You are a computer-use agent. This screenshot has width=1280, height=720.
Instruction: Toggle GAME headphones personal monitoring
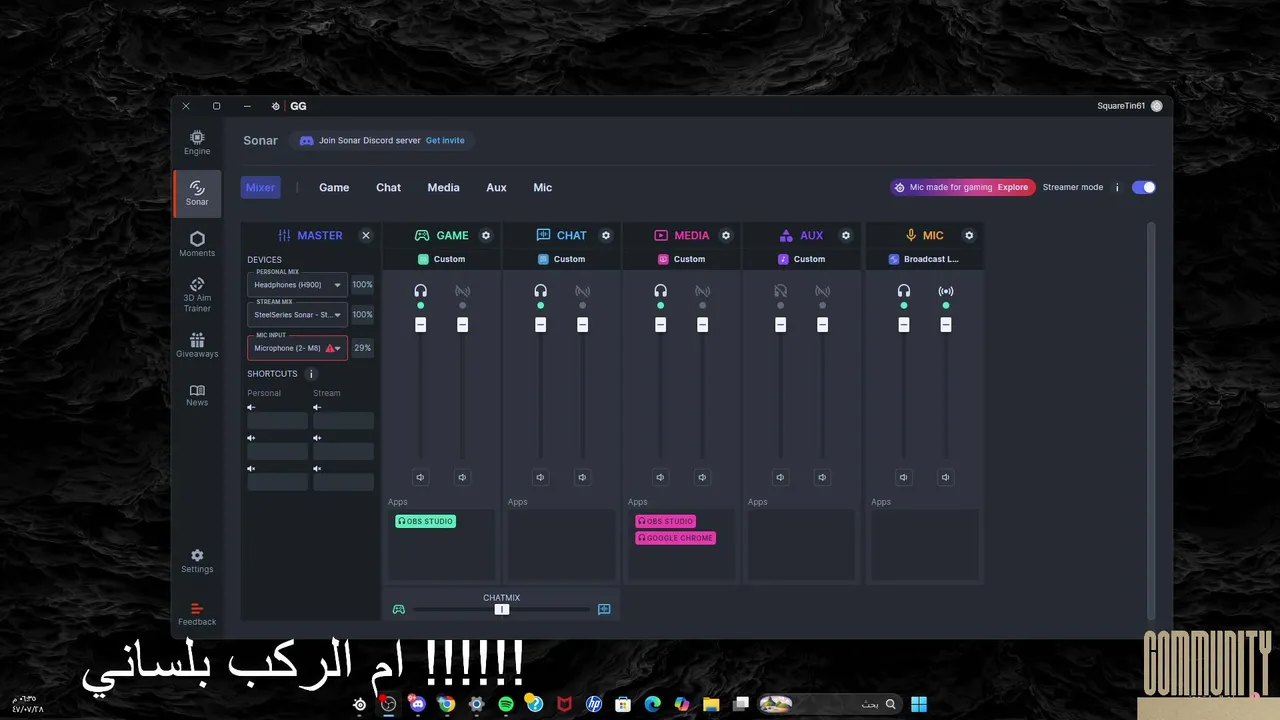[x=420, y=291]
